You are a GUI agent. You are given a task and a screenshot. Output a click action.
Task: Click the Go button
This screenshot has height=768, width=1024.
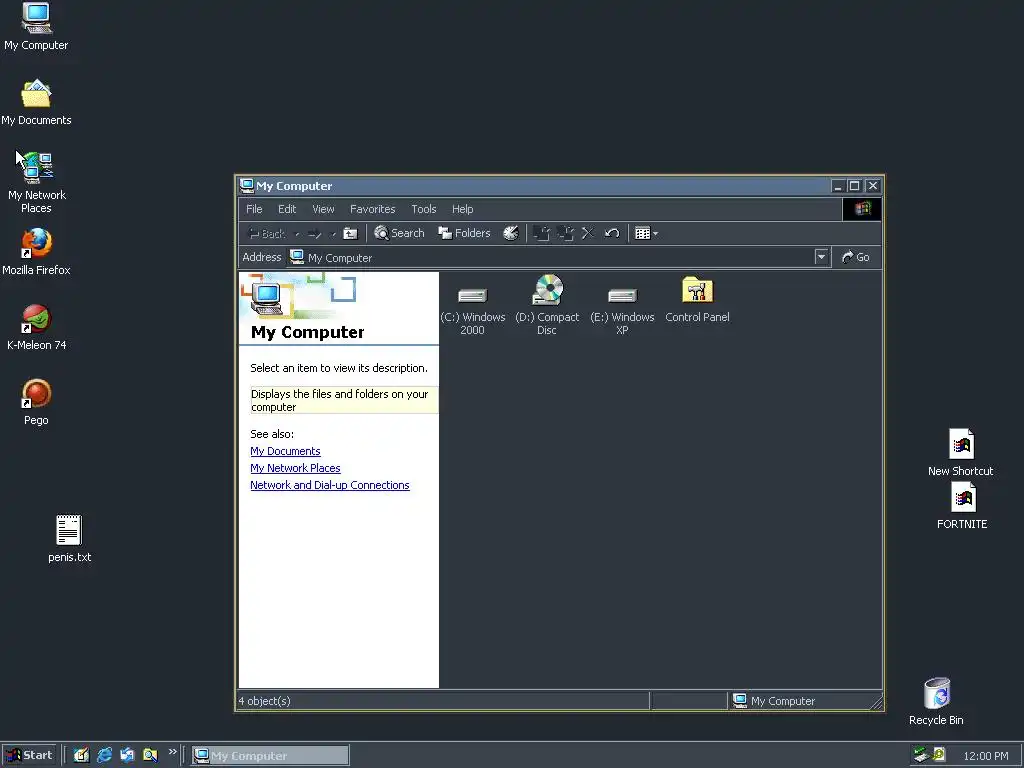(856, 257)
